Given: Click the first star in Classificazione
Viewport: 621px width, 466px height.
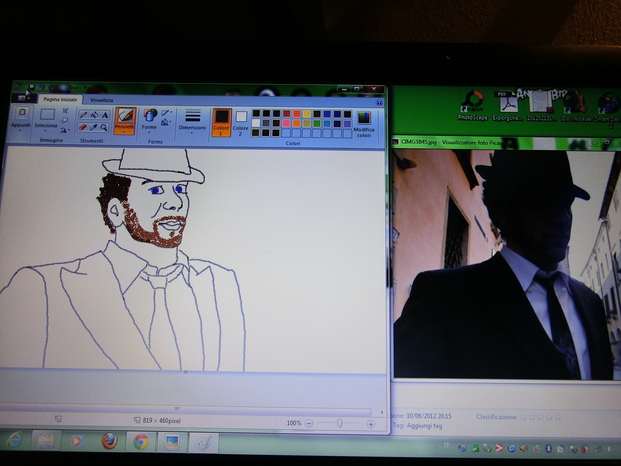Looking at the screenshot, I should [x=523, y=417].
